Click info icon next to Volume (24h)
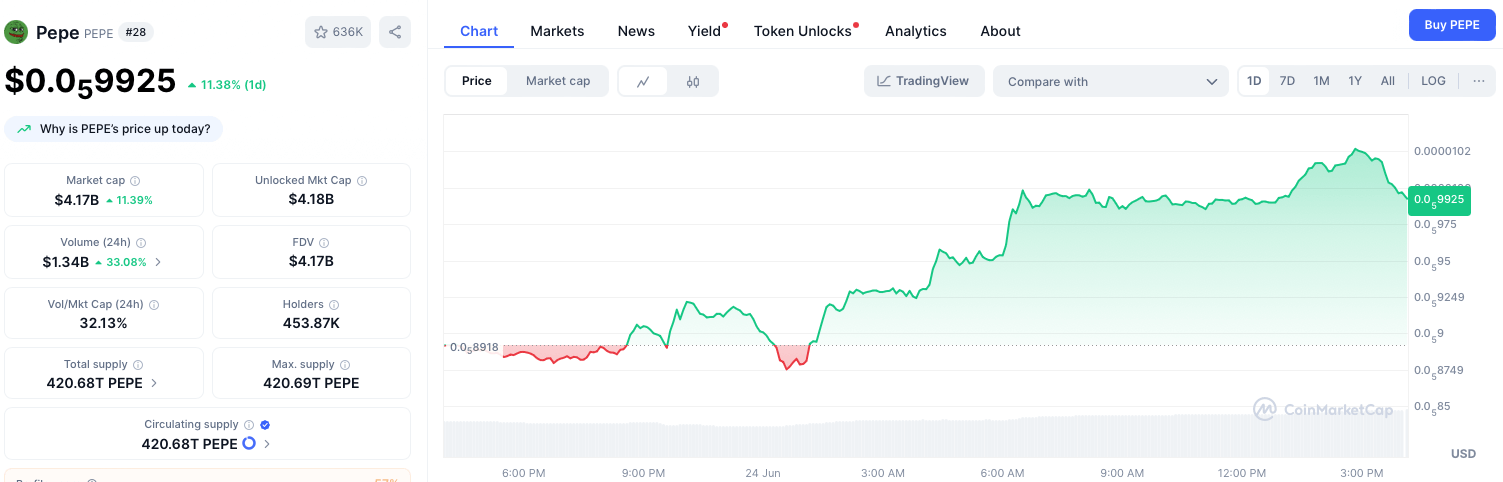 coord(141,243)
